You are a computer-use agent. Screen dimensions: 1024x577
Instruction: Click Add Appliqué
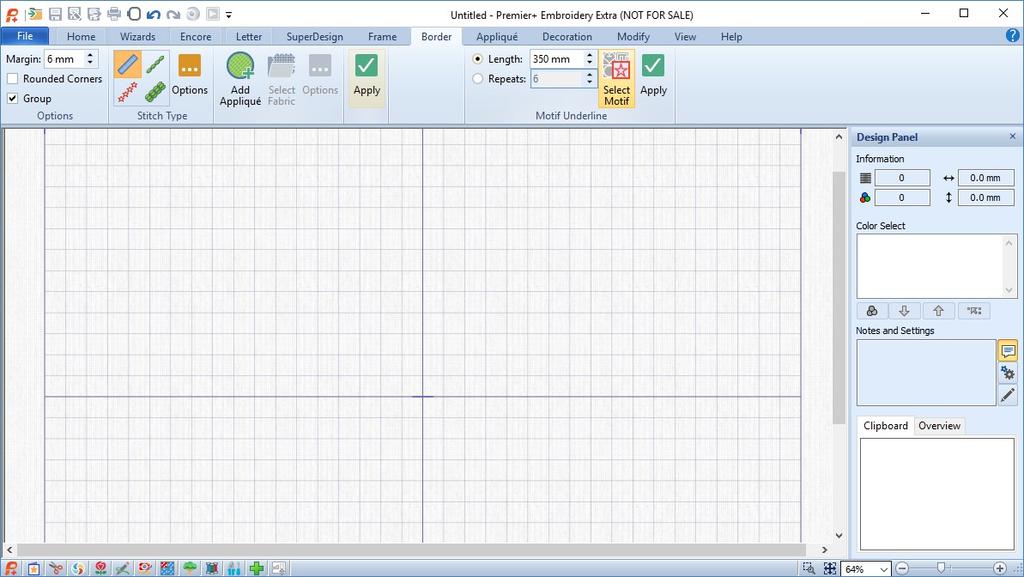point(240,79)
